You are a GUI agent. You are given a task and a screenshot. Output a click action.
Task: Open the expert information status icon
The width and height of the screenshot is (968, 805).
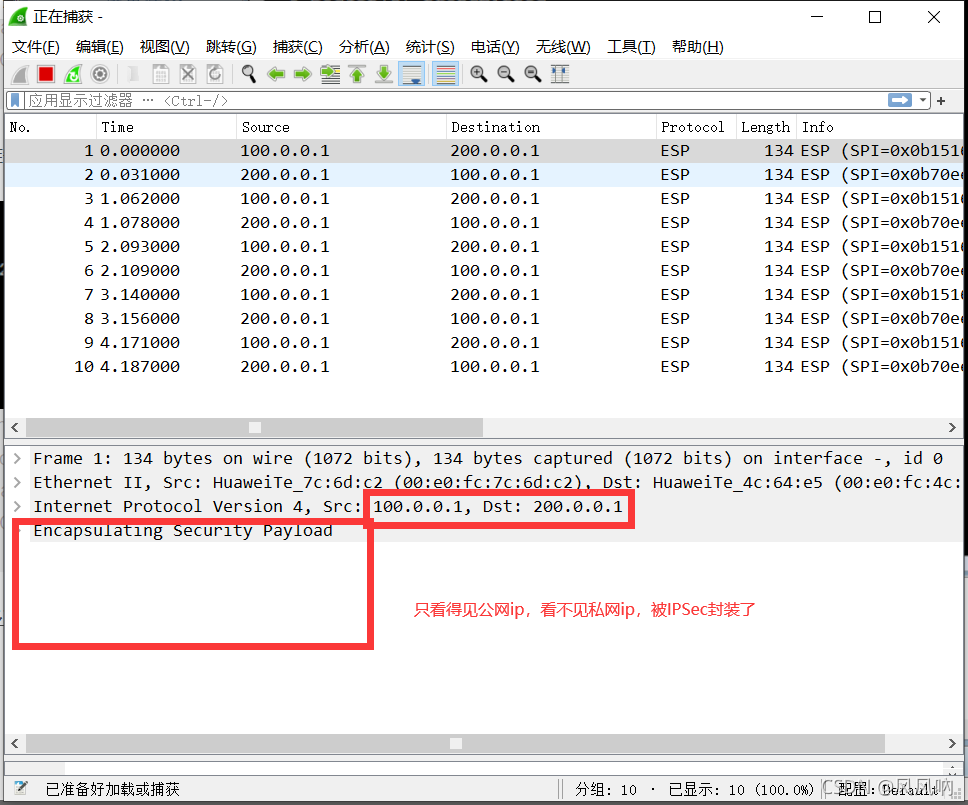pos(20,788)
